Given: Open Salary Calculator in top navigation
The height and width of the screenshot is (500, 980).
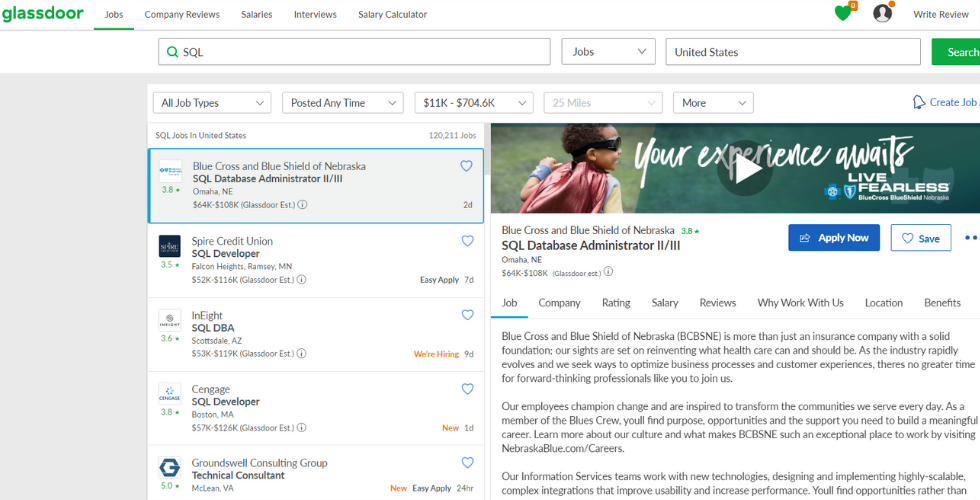Looking at the screenshot, I should (x=392, y=14).
